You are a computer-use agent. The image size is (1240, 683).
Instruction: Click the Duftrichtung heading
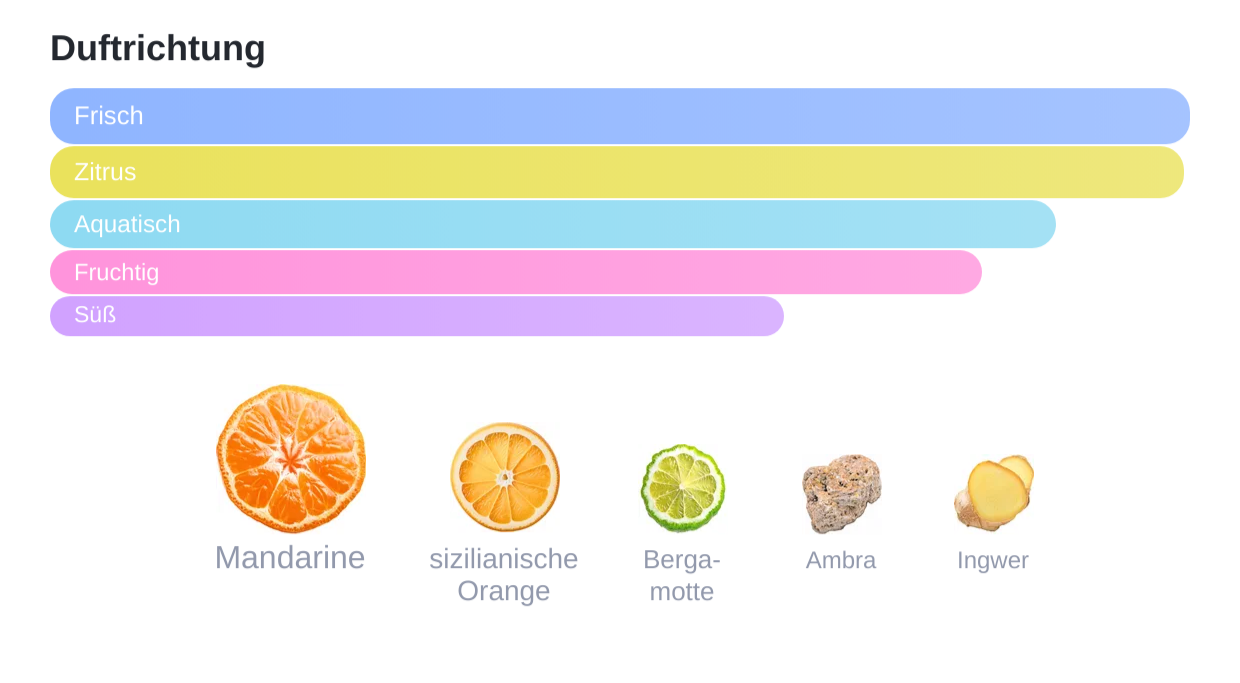coord(158,48)
